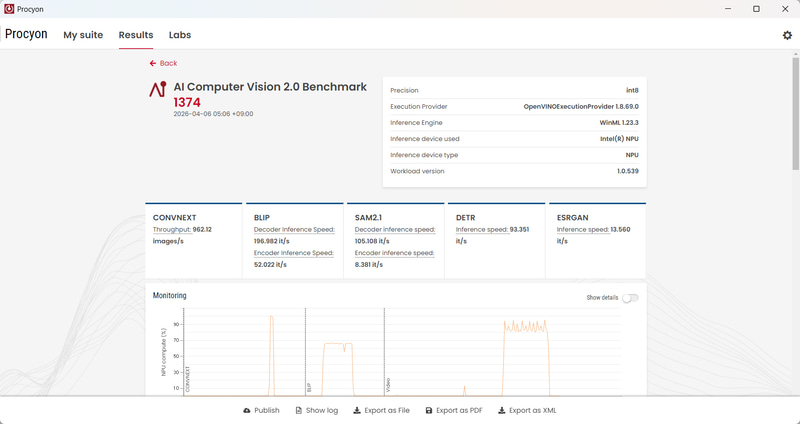Select the DETR score card title

465,217
